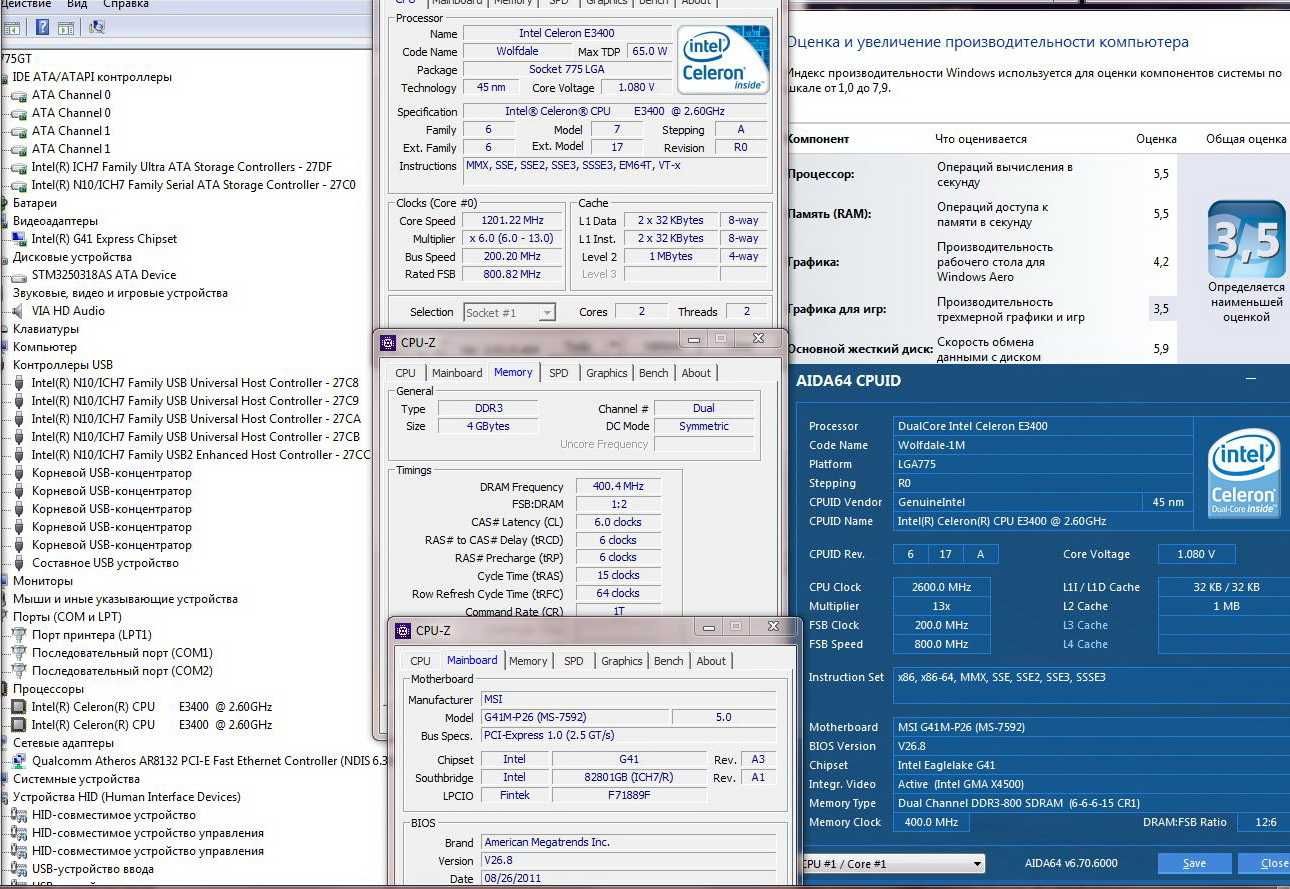Select the USB-устройство ввода device icon

(x=20, y=869)
